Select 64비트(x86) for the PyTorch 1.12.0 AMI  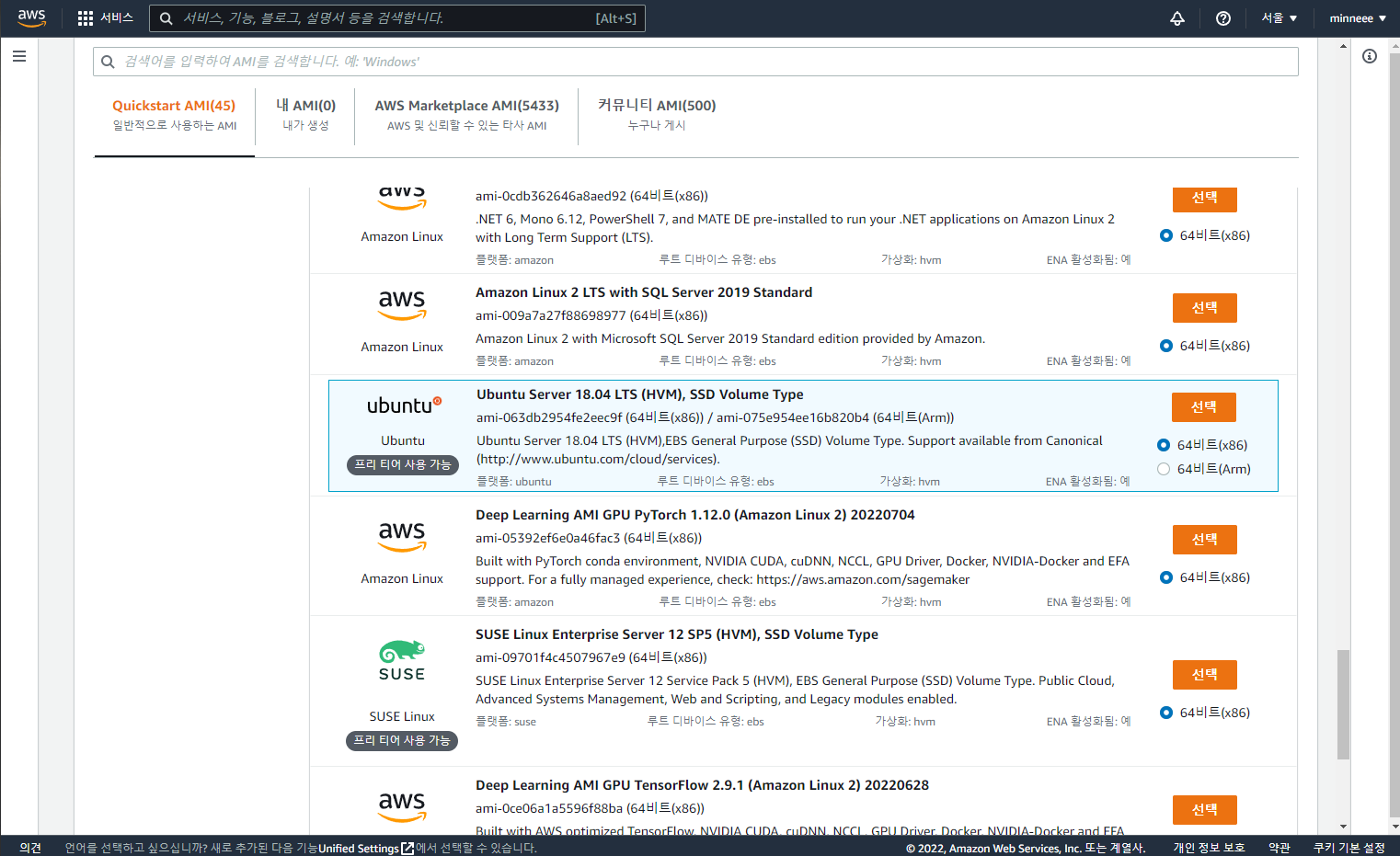tap(1166, 577)
